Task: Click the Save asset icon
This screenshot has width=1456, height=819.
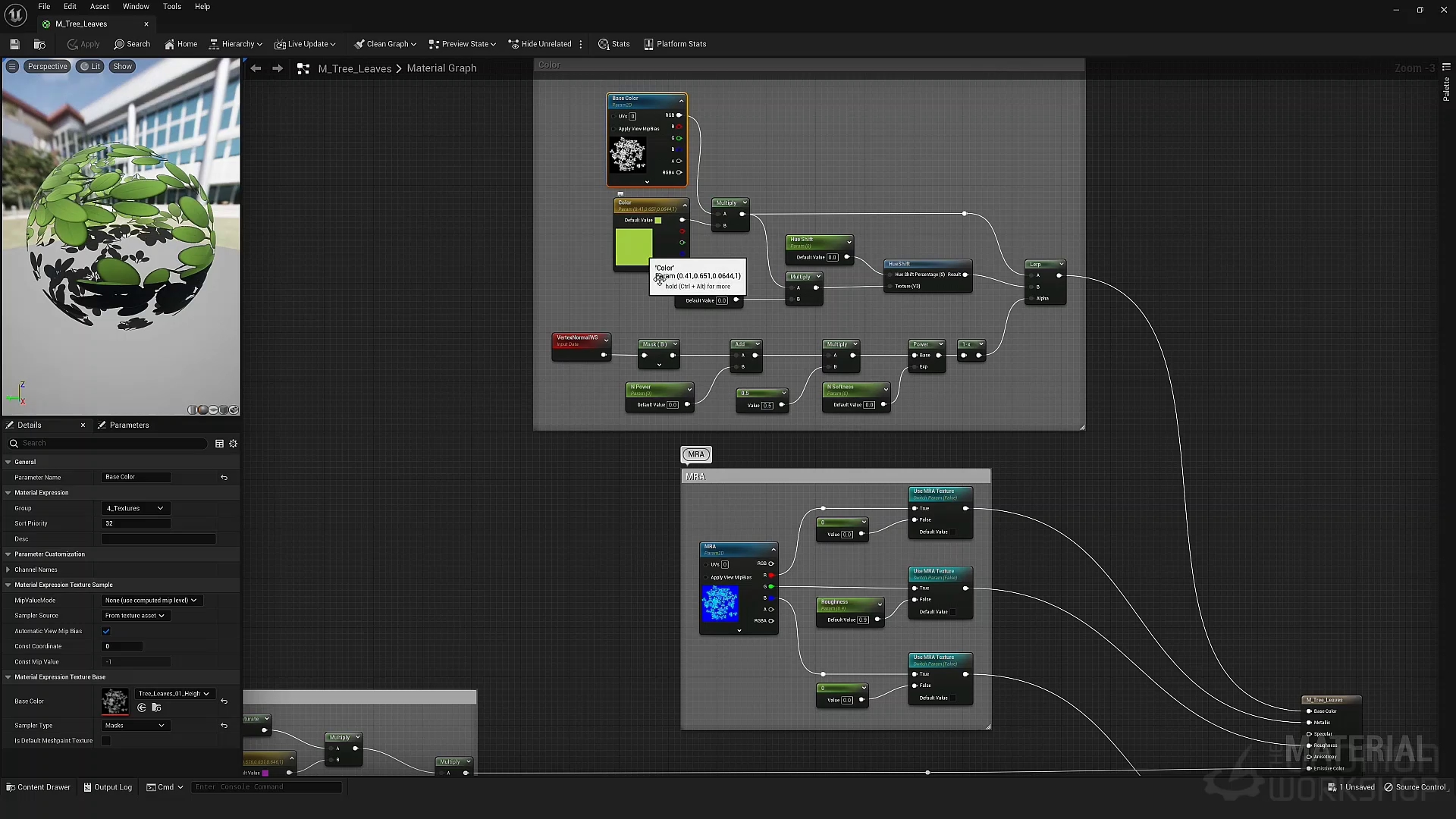Action: tap(14, 44)
